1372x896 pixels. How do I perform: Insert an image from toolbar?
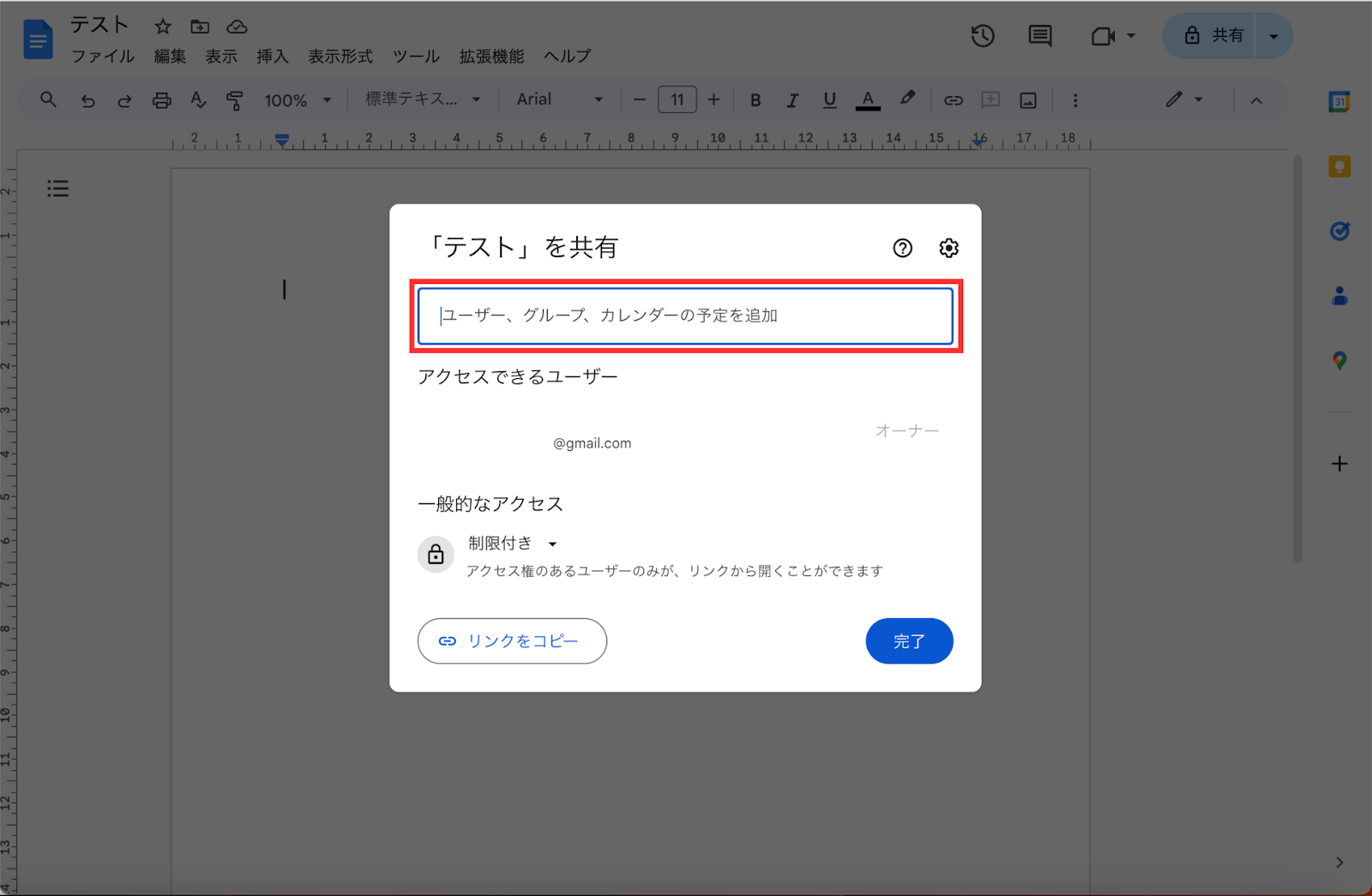[x=1028, y=100]
